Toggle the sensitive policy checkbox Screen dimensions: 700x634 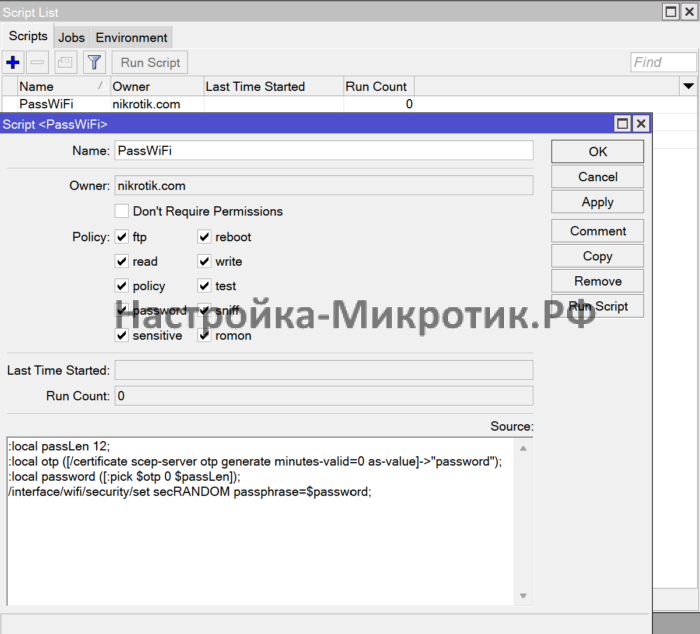[x=121, y=335]
